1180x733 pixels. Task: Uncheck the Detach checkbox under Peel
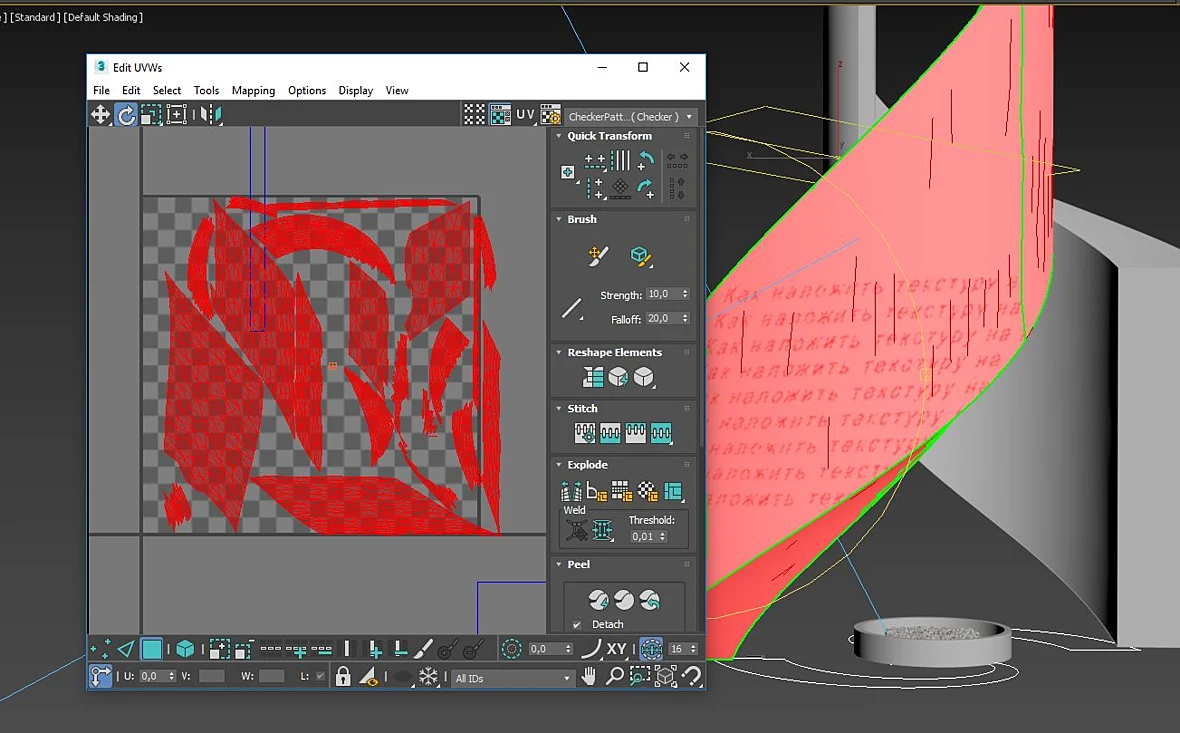tap(576, 625)
